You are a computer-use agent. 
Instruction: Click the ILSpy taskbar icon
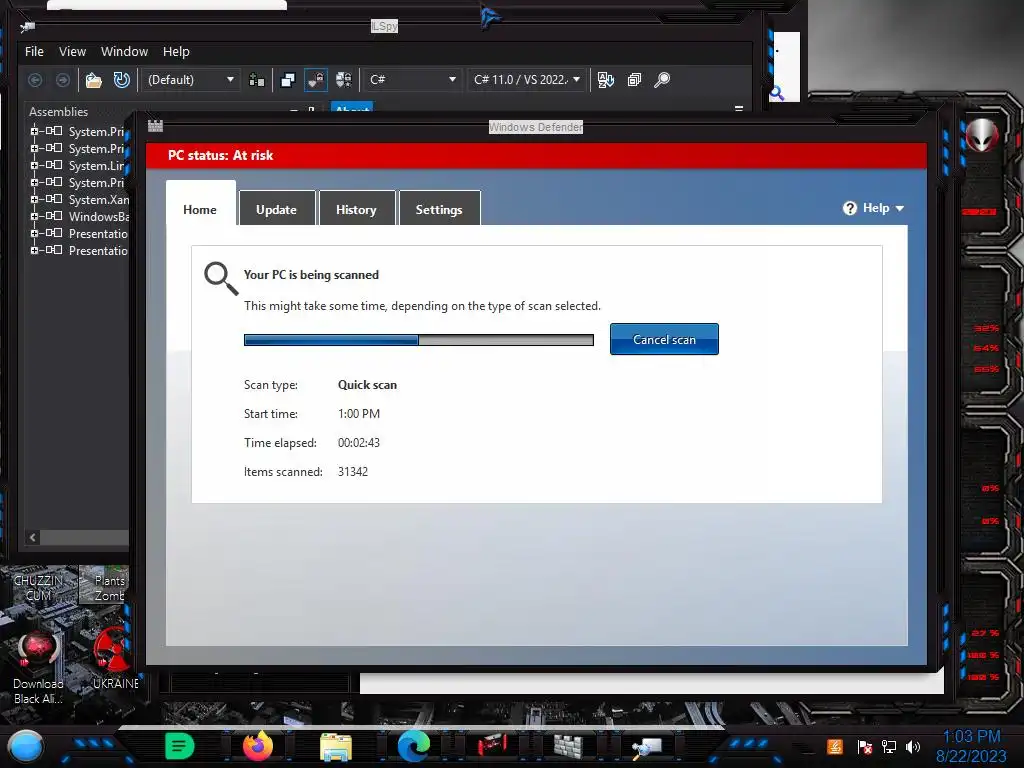[x=647, y=747]
